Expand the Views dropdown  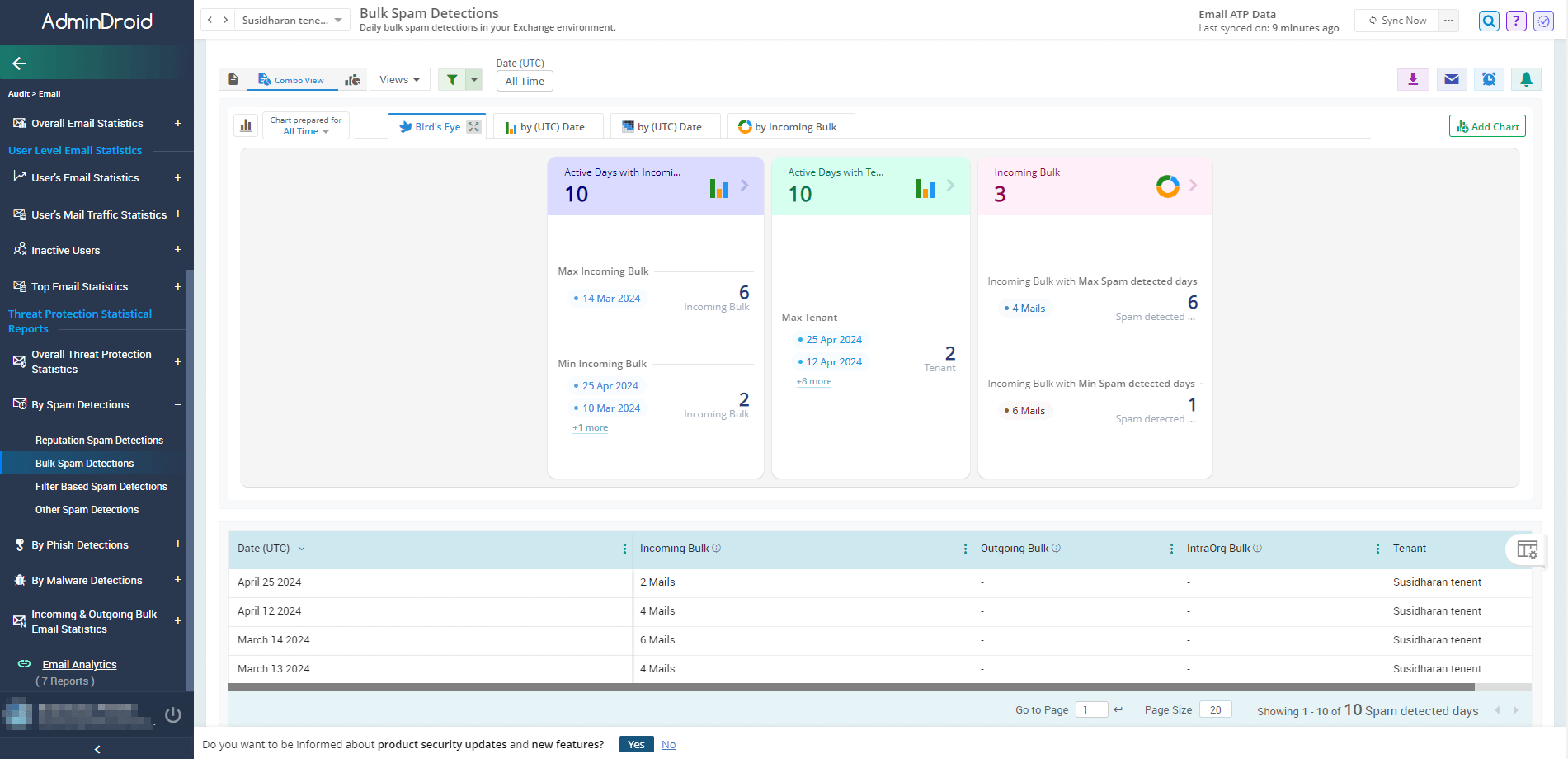(x=399, y=79)
